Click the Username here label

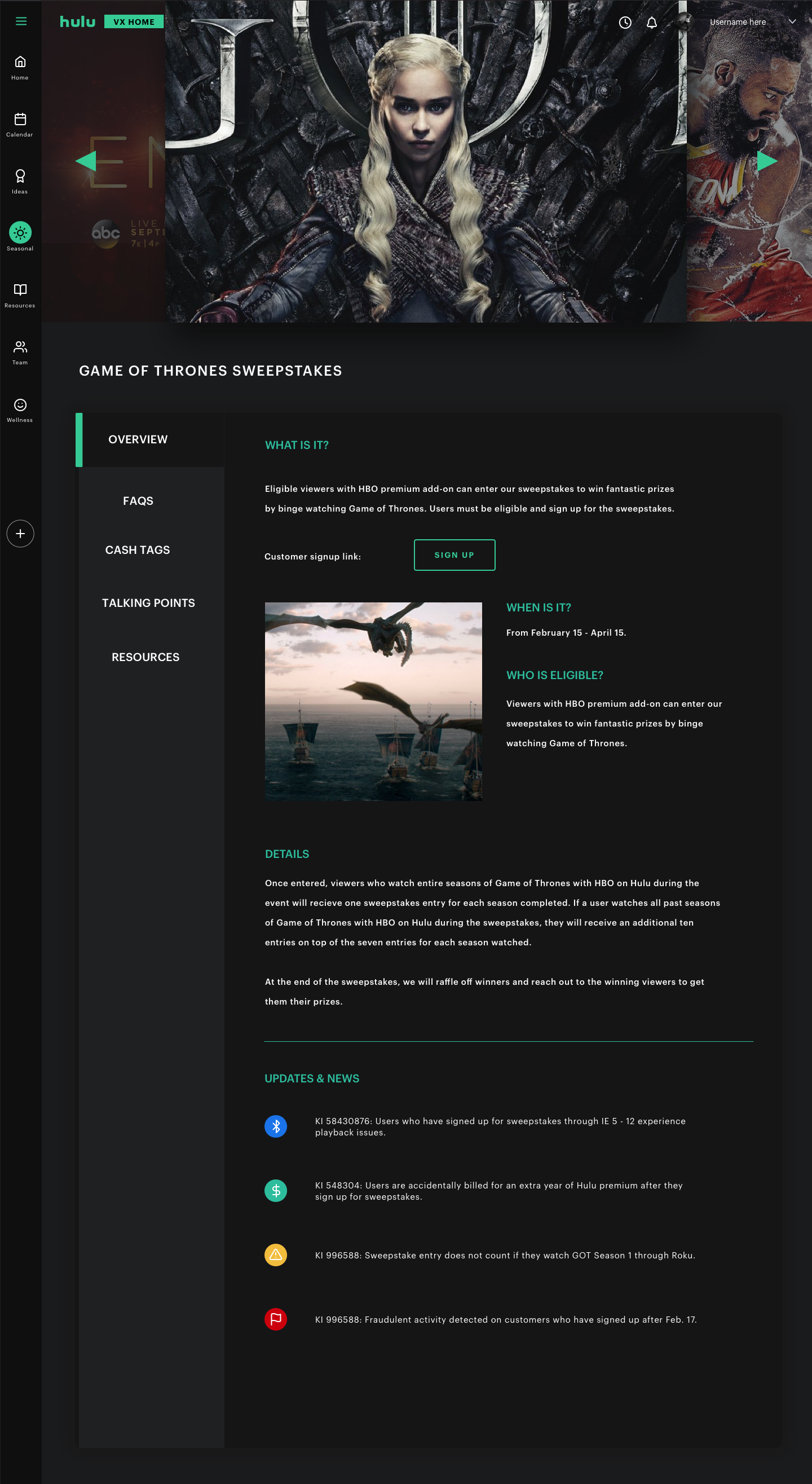click(x=738, y=22)
